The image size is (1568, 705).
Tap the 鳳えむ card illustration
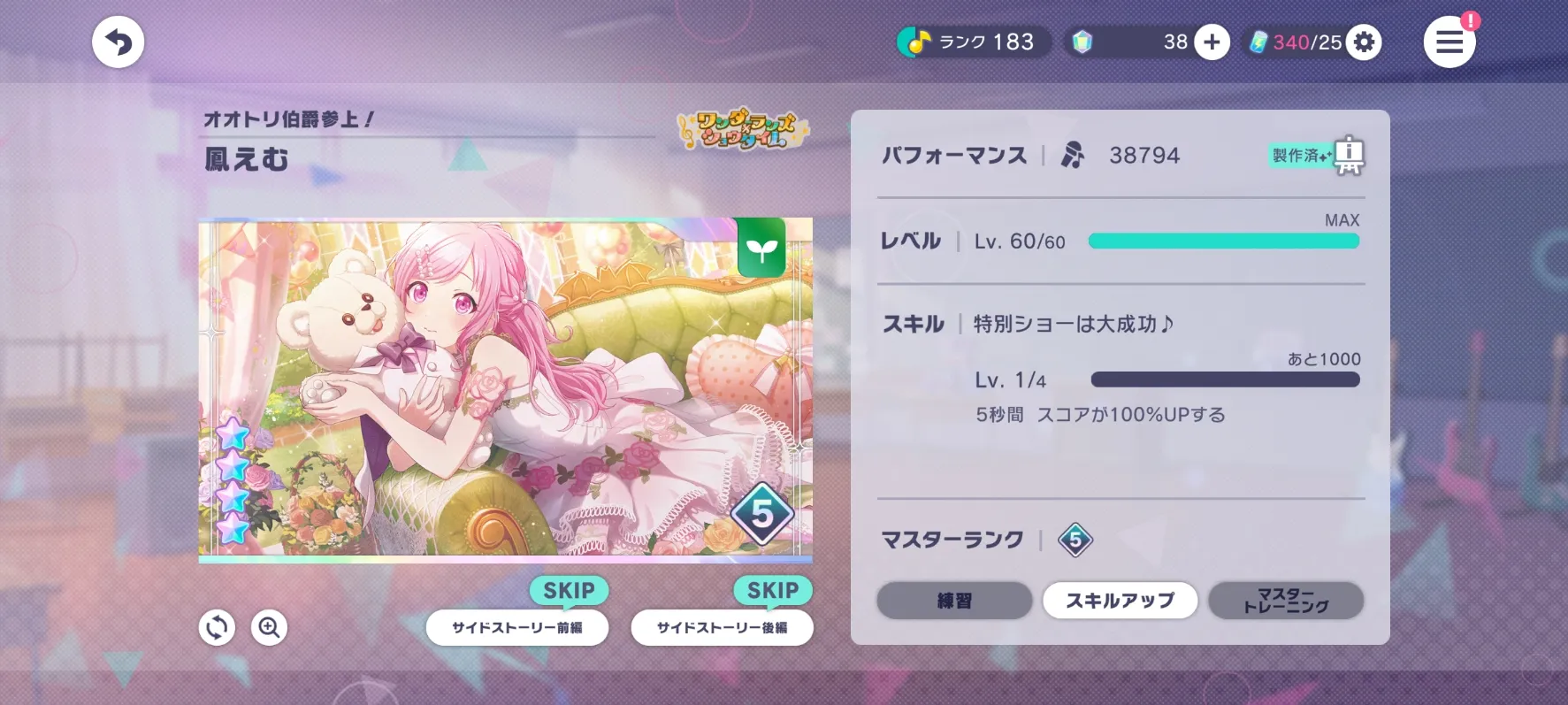[505, 389]
